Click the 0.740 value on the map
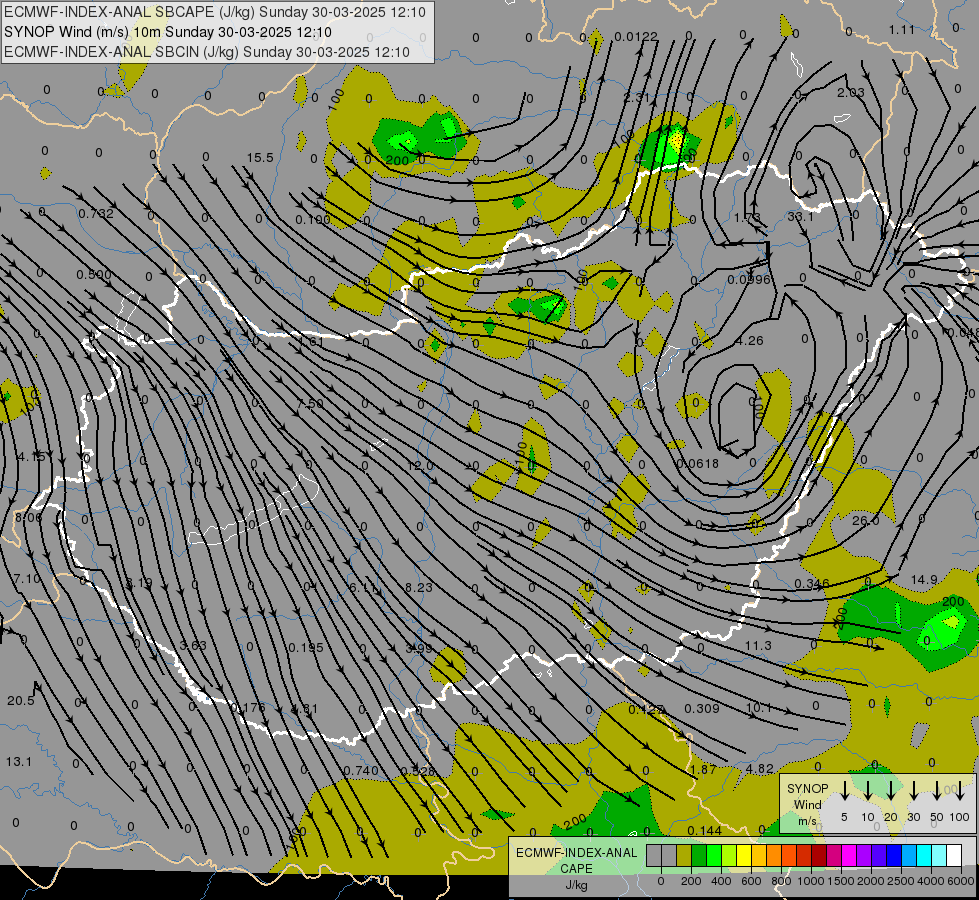Image resolution: width=979 pixels, height=900 pixels. click(x=361, y=770)
